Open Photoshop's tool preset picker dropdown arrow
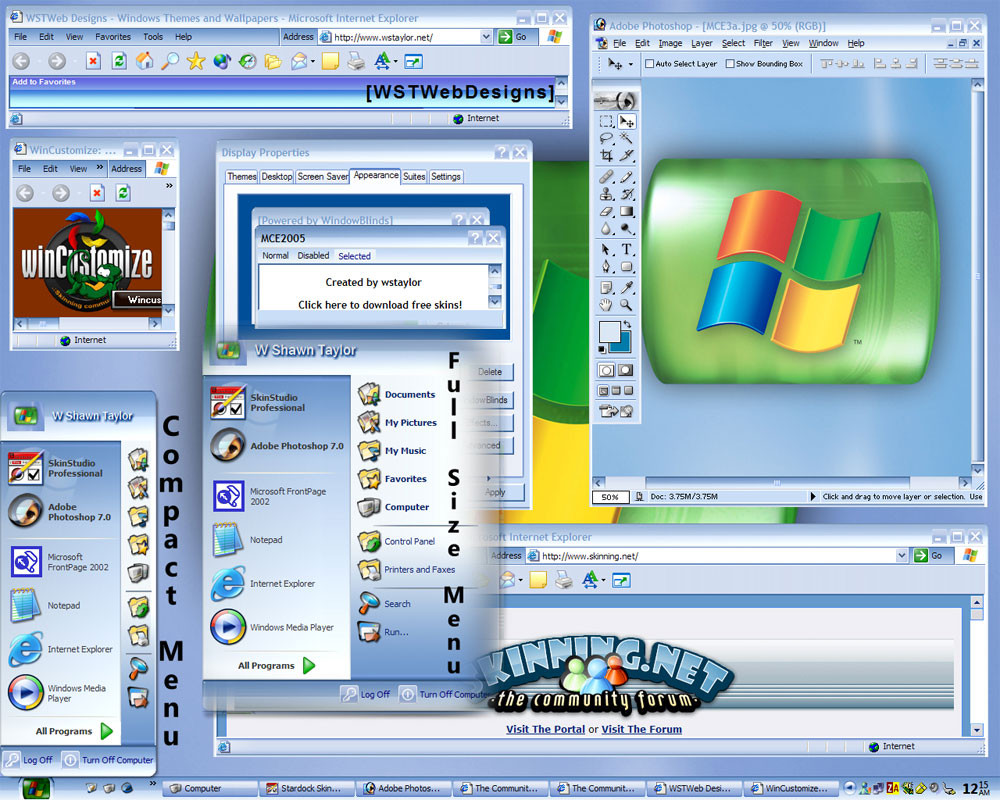Viewport: 1000px width, 800px height. pos(631,64)
